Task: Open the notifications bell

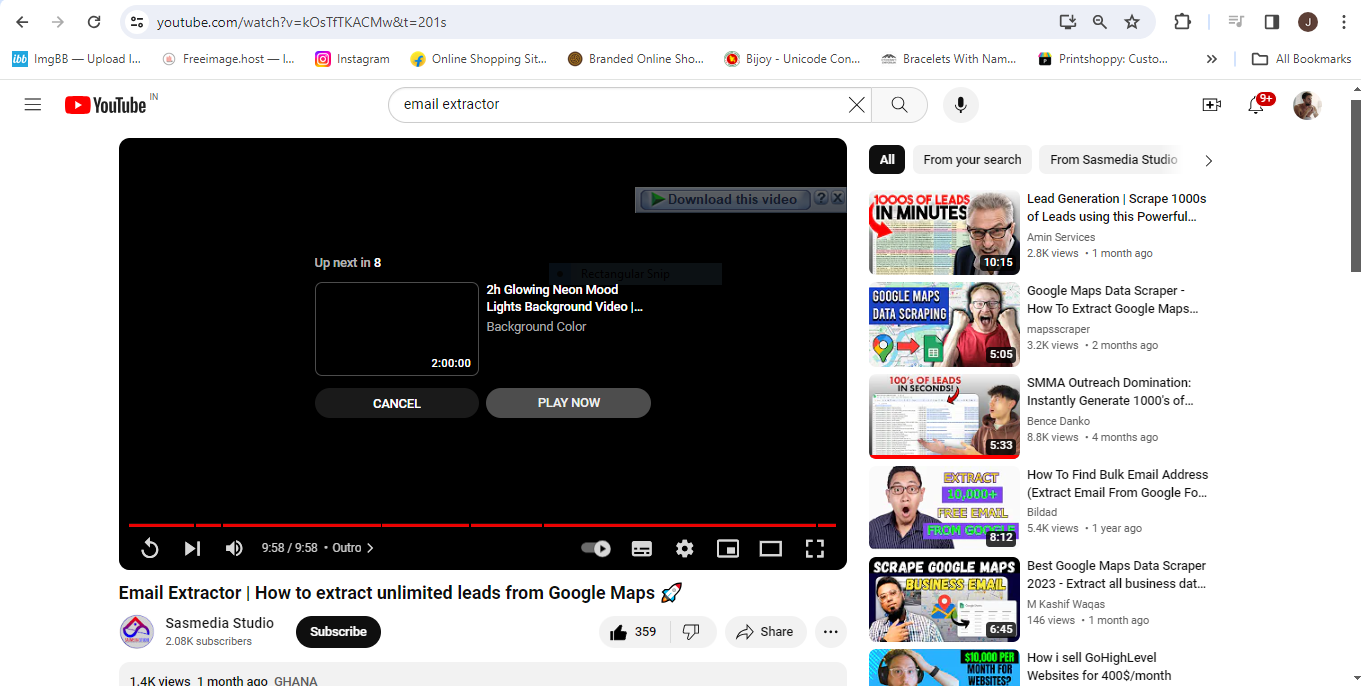Action: point(1256,104)
